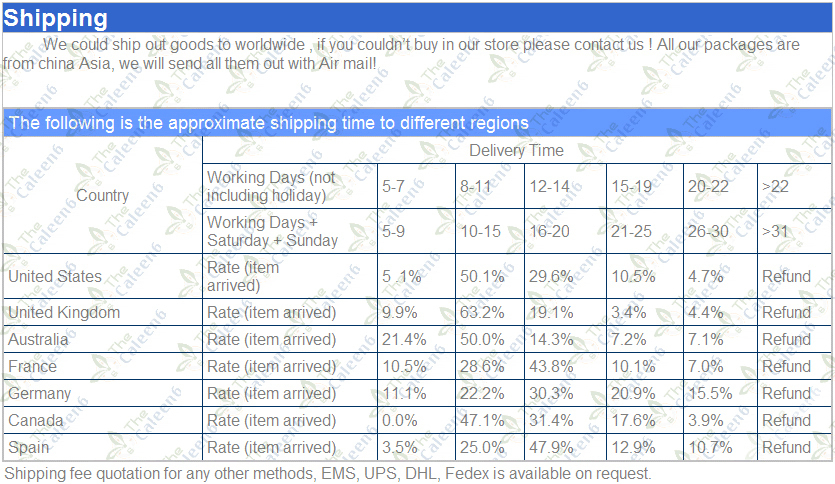Click the France row label

103,366
